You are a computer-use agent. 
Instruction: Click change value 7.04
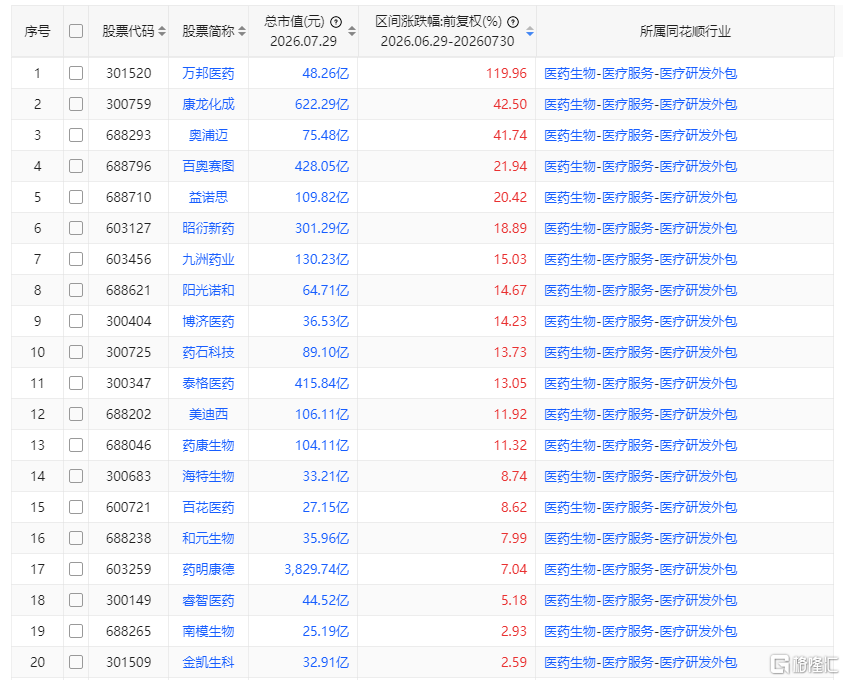click(x=514, y=569)
